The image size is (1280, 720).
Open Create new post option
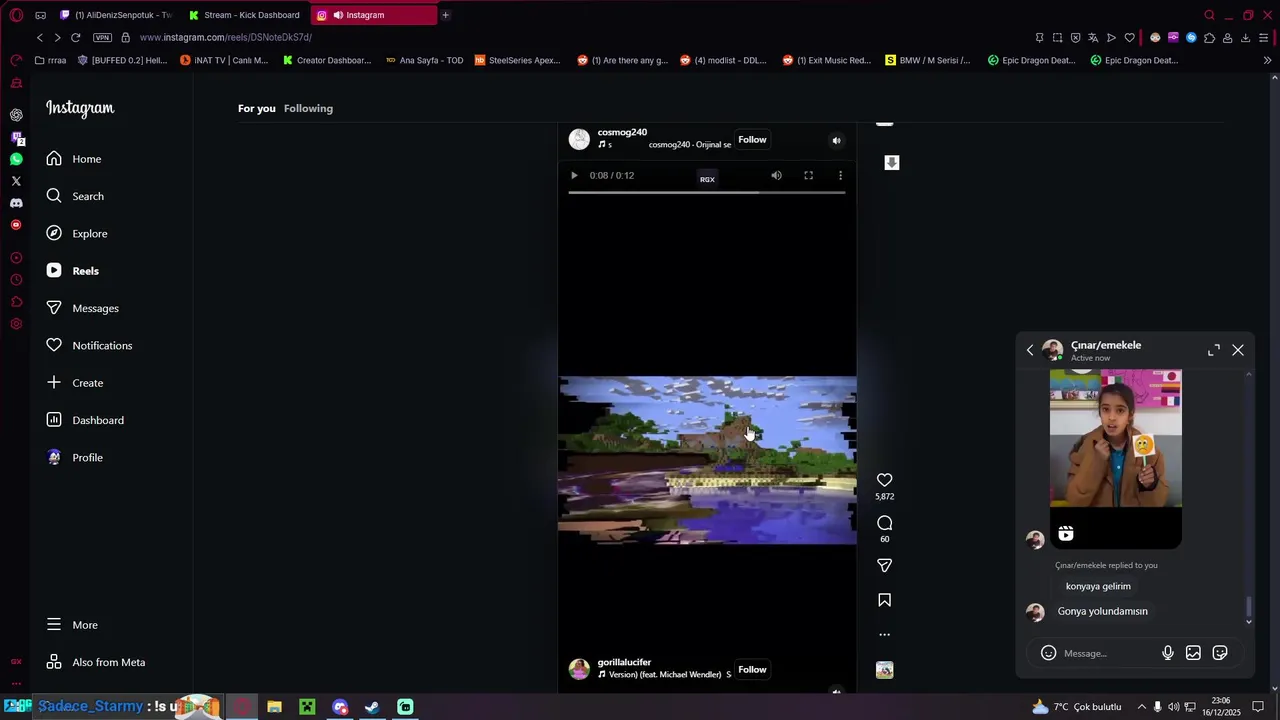coord(74,383)
